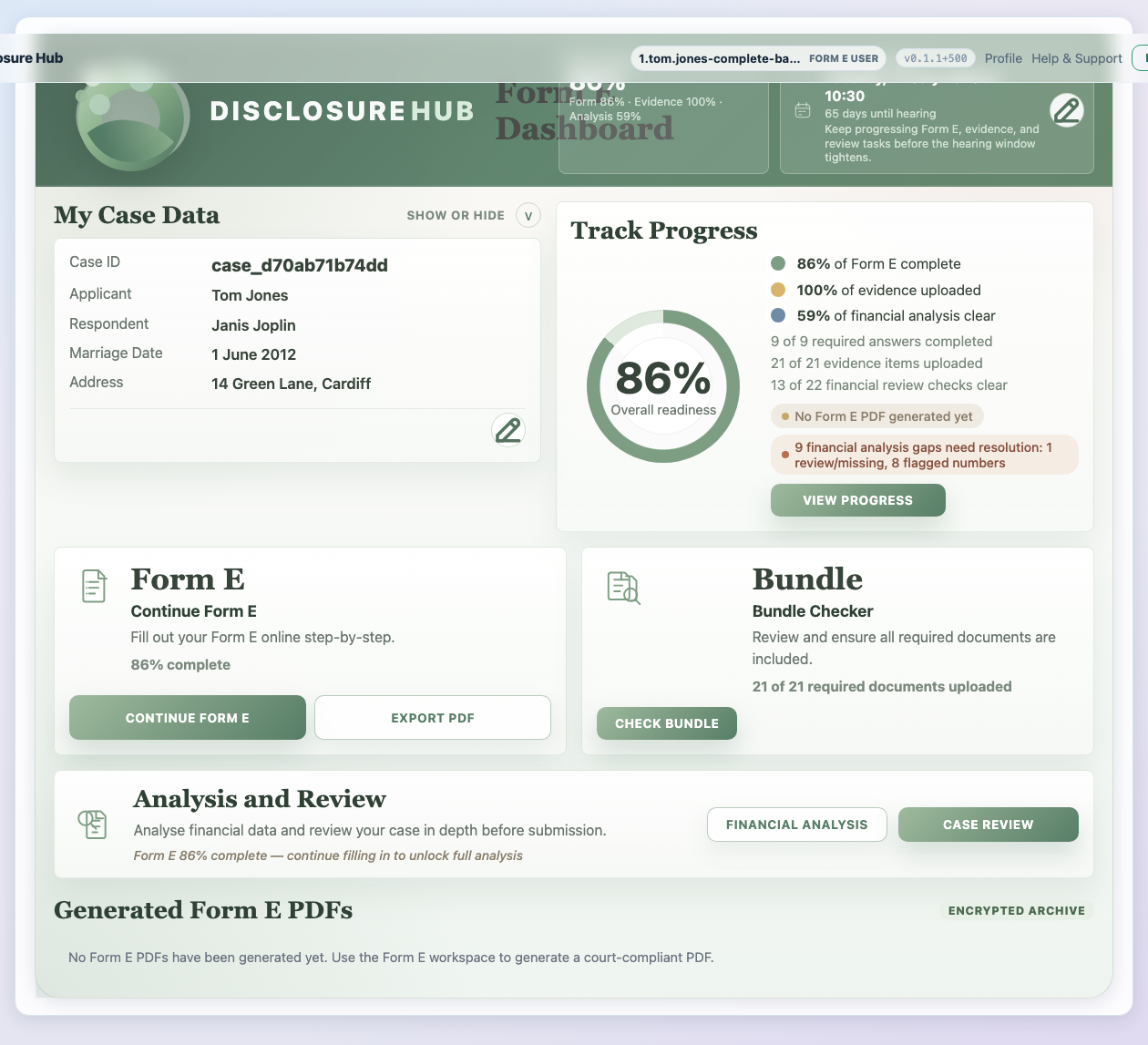
Task: Click respondent name Janis Joplin
Action: (253, 325)
